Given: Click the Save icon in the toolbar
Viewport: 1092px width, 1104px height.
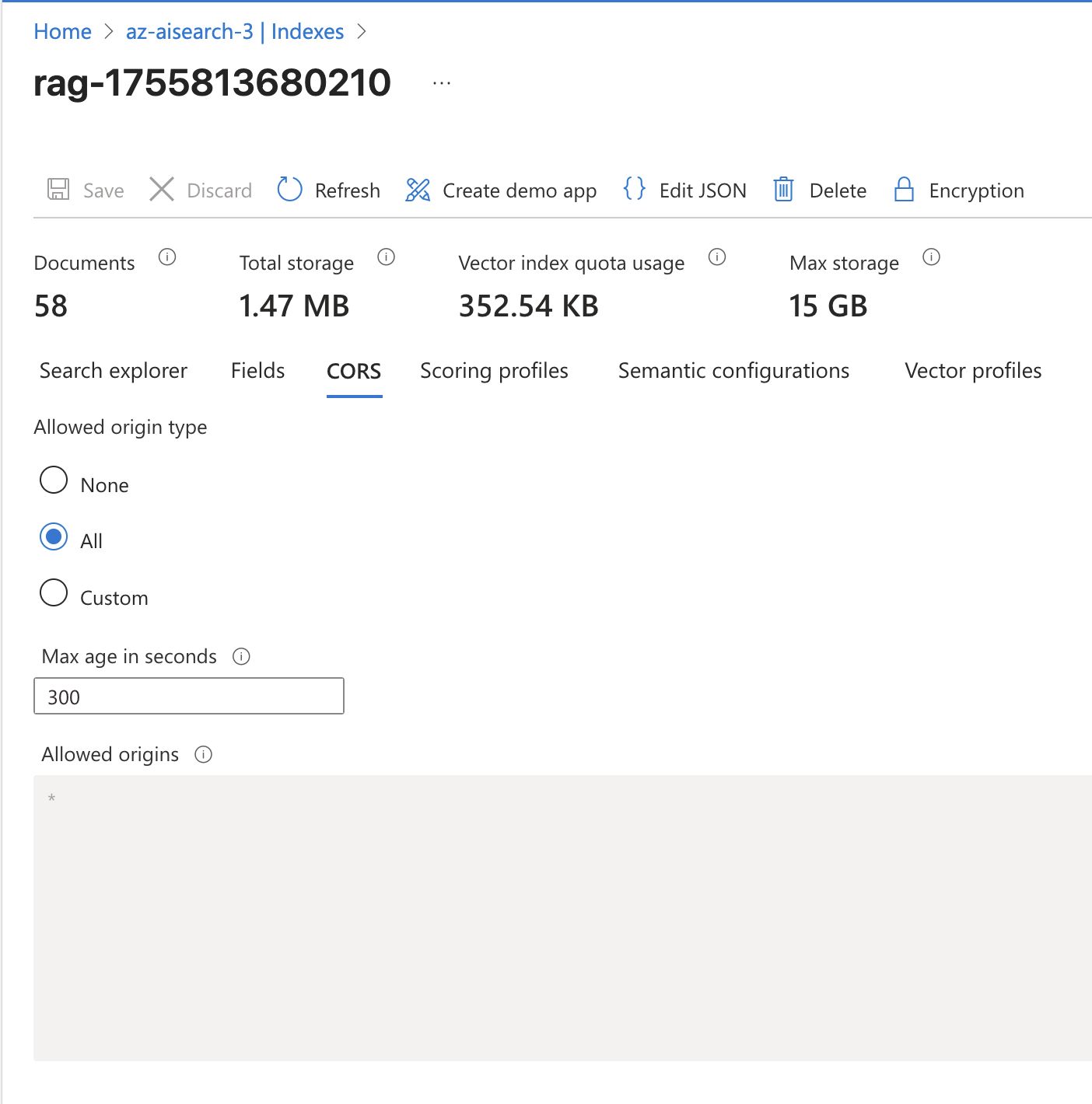Looking at the screenshot, I should point(58,190).
